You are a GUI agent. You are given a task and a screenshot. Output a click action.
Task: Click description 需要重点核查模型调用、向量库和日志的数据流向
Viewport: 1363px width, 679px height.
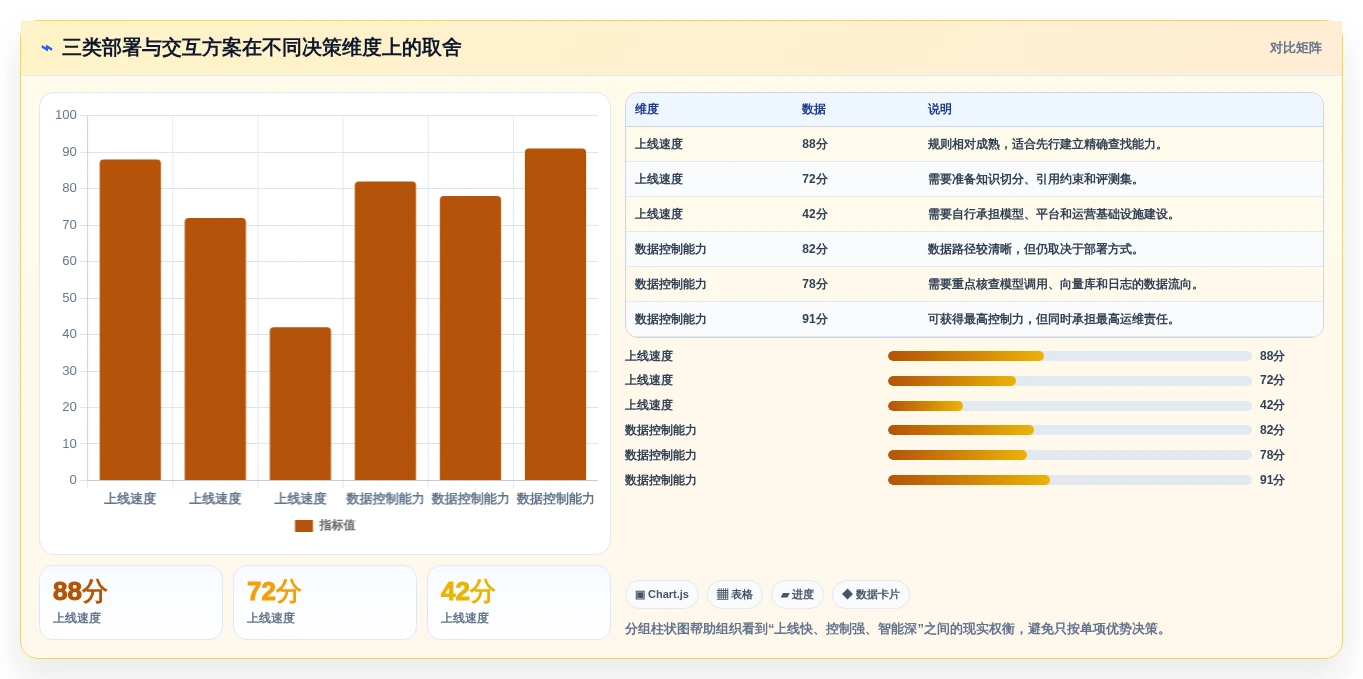coord(1065,284)
